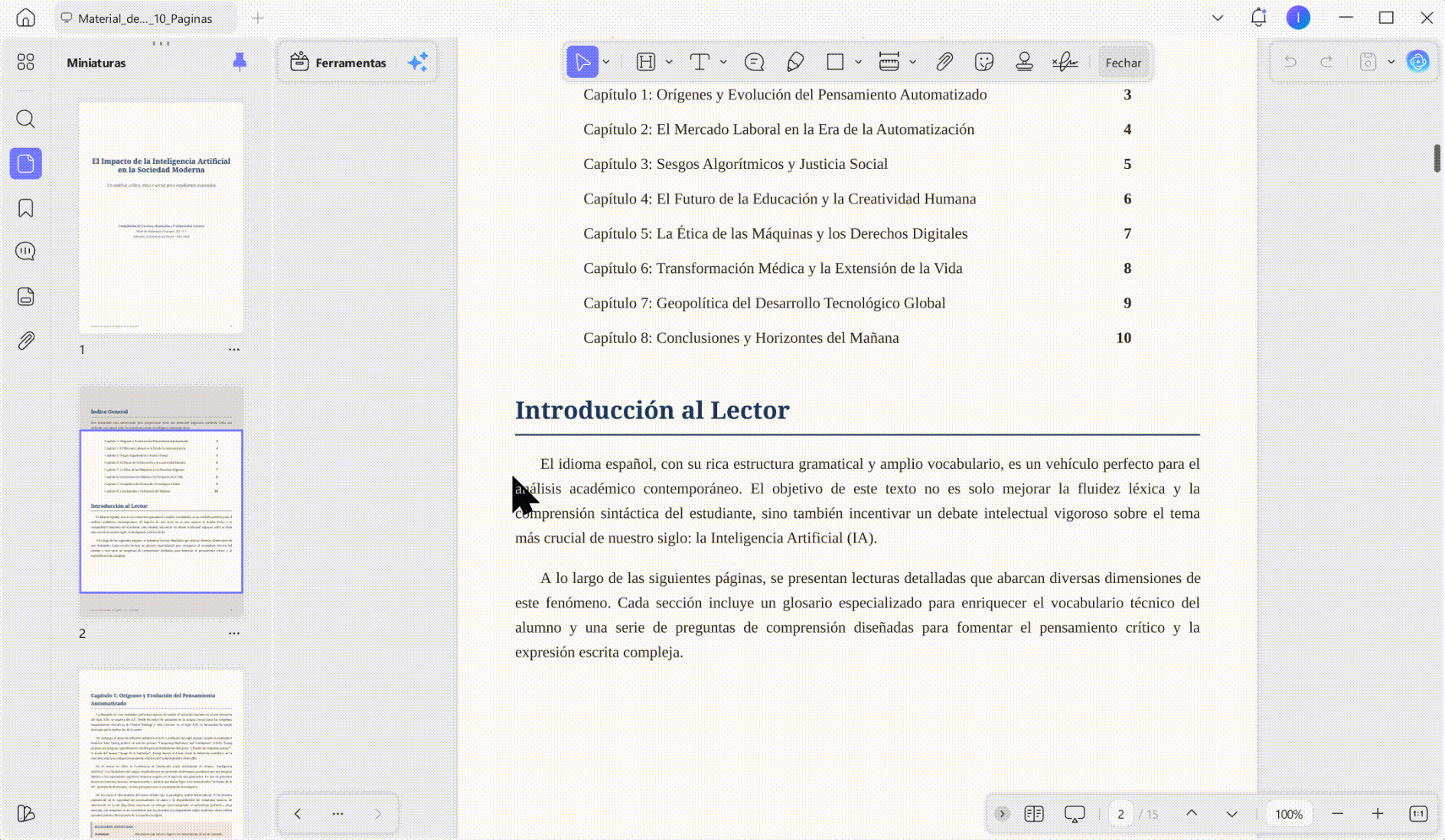Select the stamp tool

(x=1024, y=62)
